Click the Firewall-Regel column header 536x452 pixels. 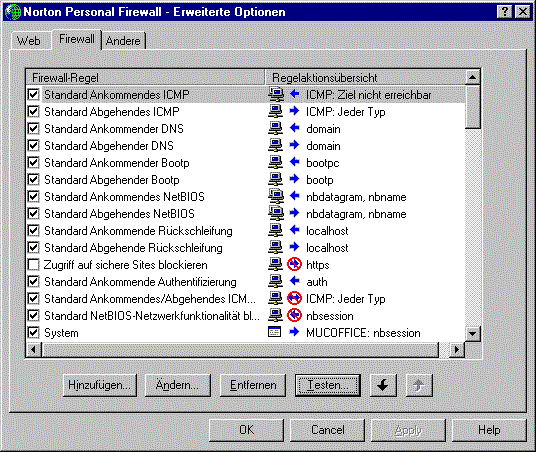pyautogui.click(x=146, y=78)
